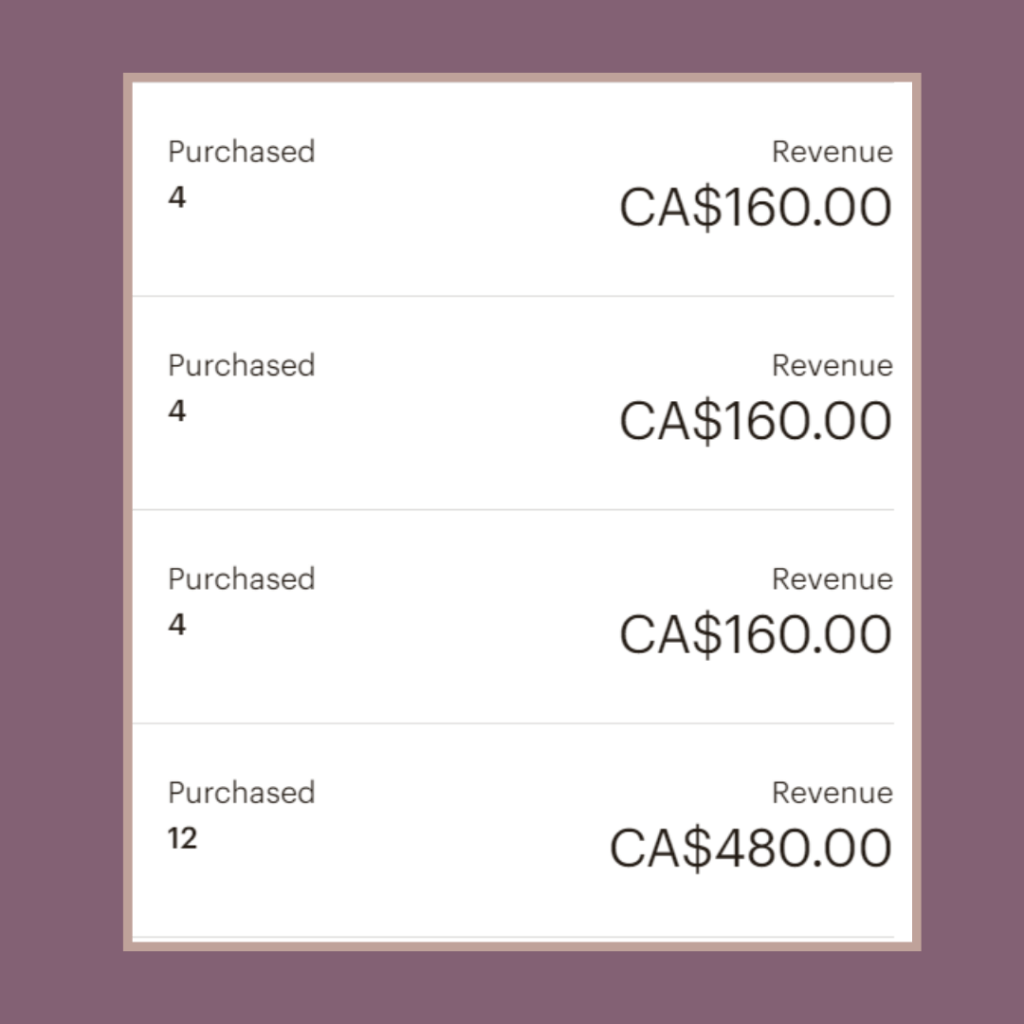This screenshot has height=1024, width=1024.
Task: Click the Revenue label in the second row
Action: tap(832, 365)
